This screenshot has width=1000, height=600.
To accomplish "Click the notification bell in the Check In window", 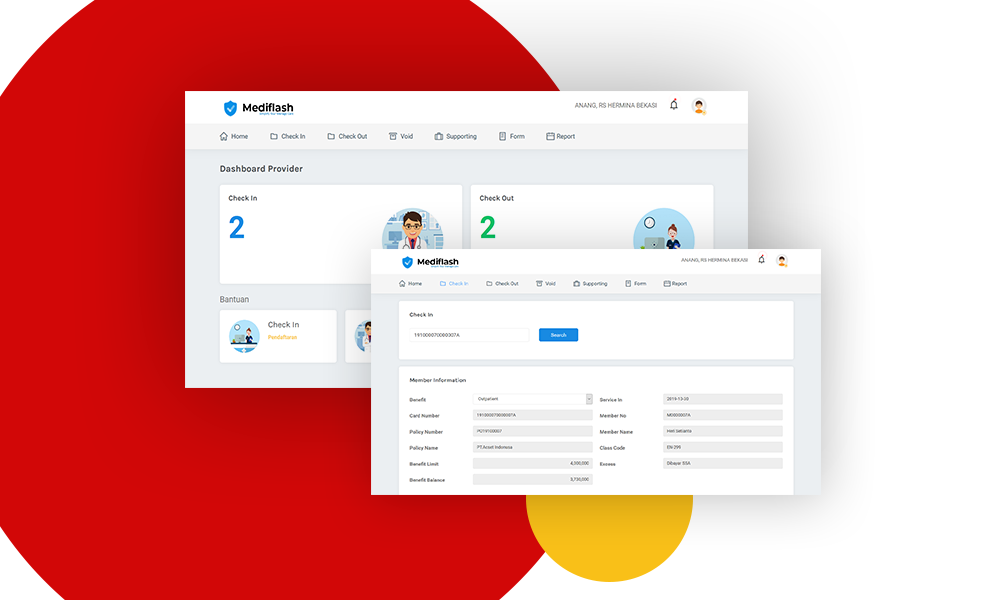I will click(x=761, y=260).
